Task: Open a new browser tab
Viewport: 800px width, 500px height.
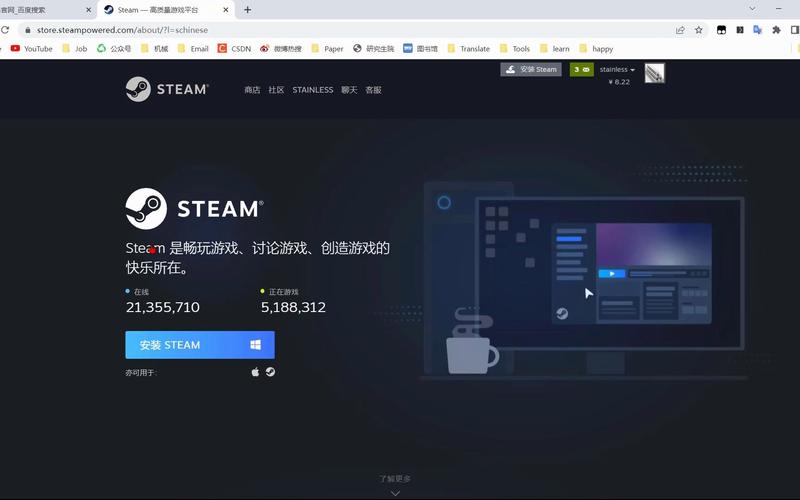Action: 247,10
